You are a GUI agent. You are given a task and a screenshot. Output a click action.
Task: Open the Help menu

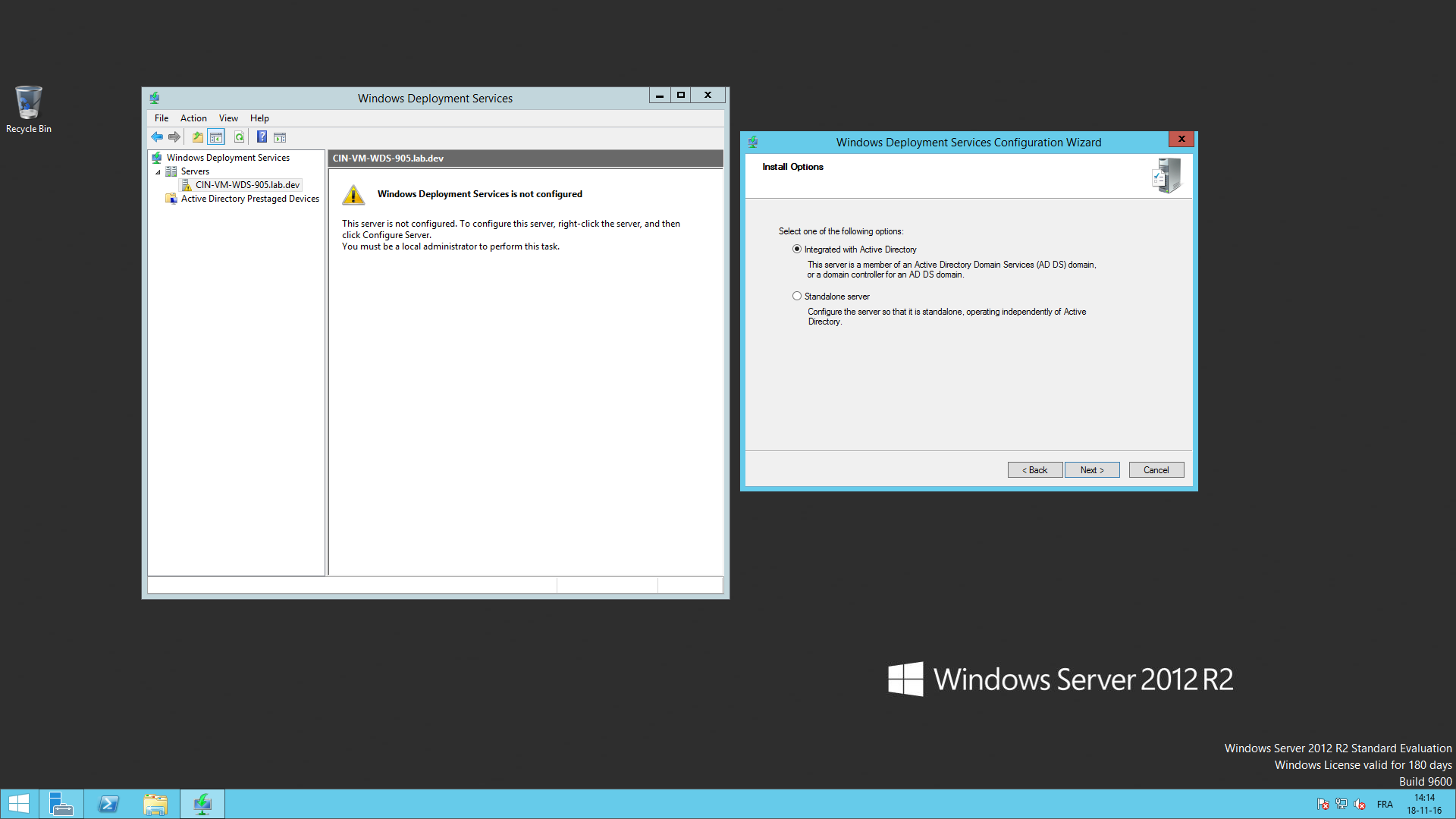tap(259, 118)
